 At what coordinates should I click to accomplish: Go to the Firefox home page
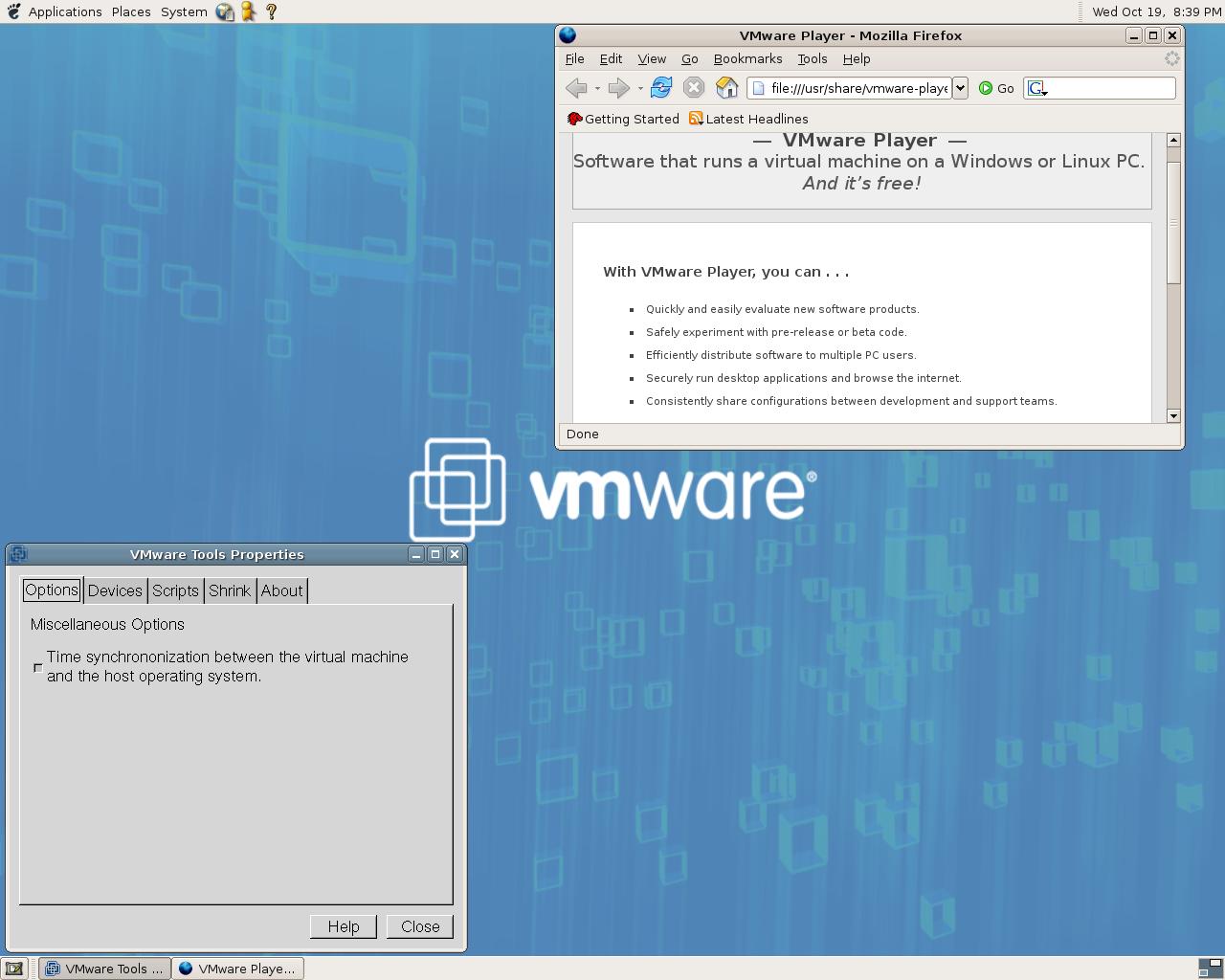(x=727, y=88)
